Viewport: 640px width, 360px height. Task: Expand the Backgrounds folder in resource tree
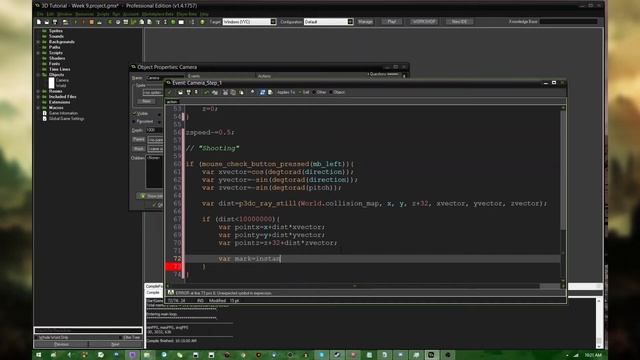(38, 42)
